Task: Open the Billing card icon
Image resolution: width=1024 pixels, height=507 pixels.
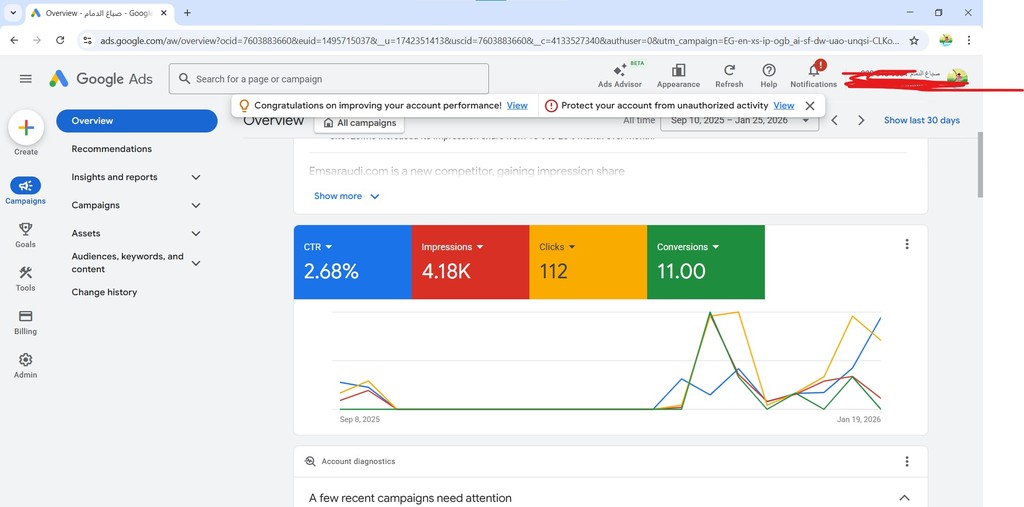Action: coord(26,317)
